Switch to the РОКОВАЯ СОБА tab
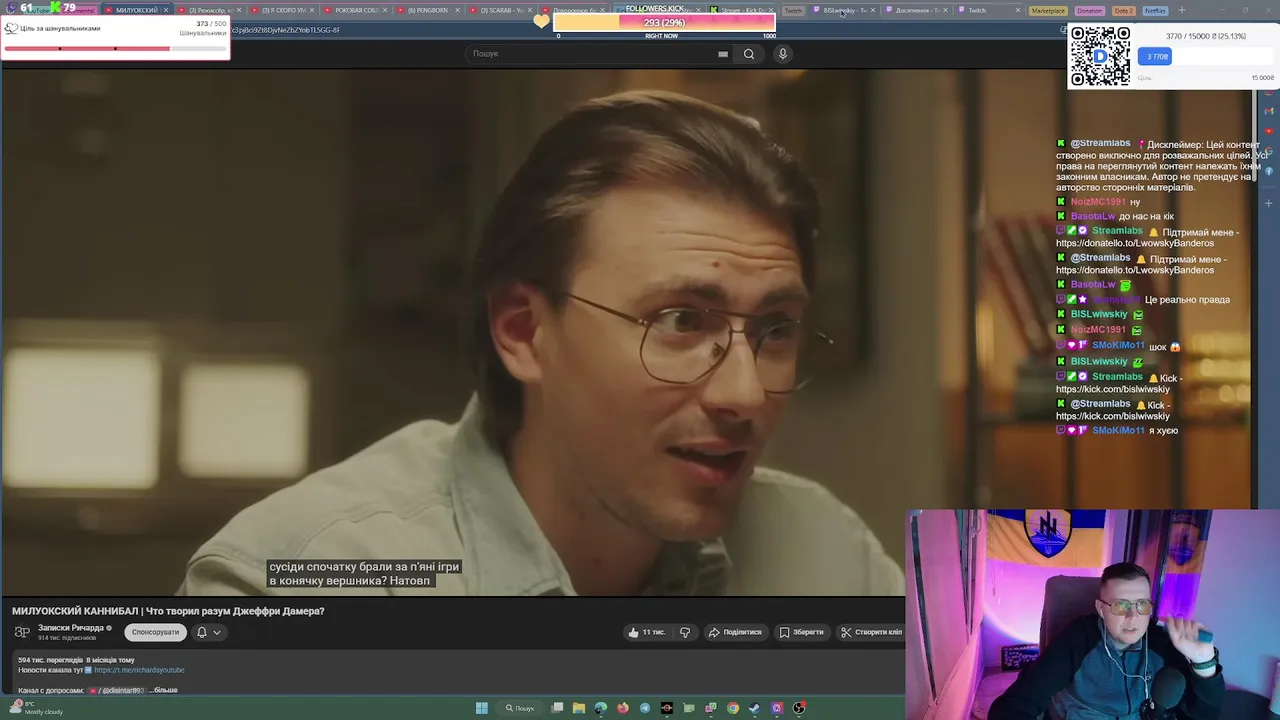The width and height of the screenshot is (1280, 720). (x=357, y=10)
